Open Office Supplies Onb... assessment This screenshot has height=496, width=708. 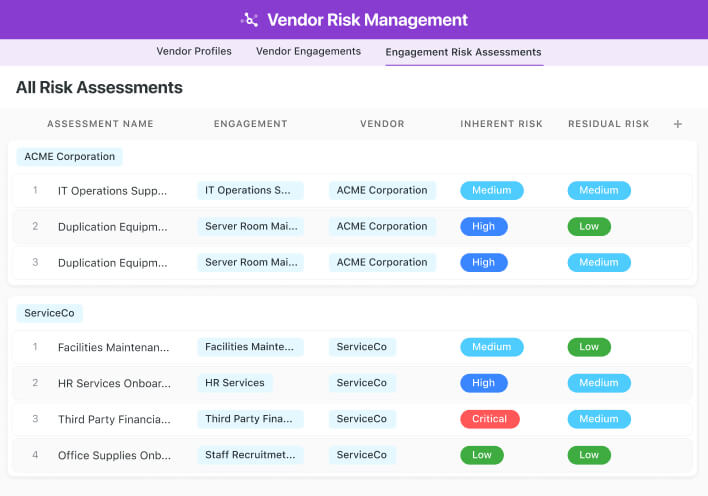tap(114, 456)
